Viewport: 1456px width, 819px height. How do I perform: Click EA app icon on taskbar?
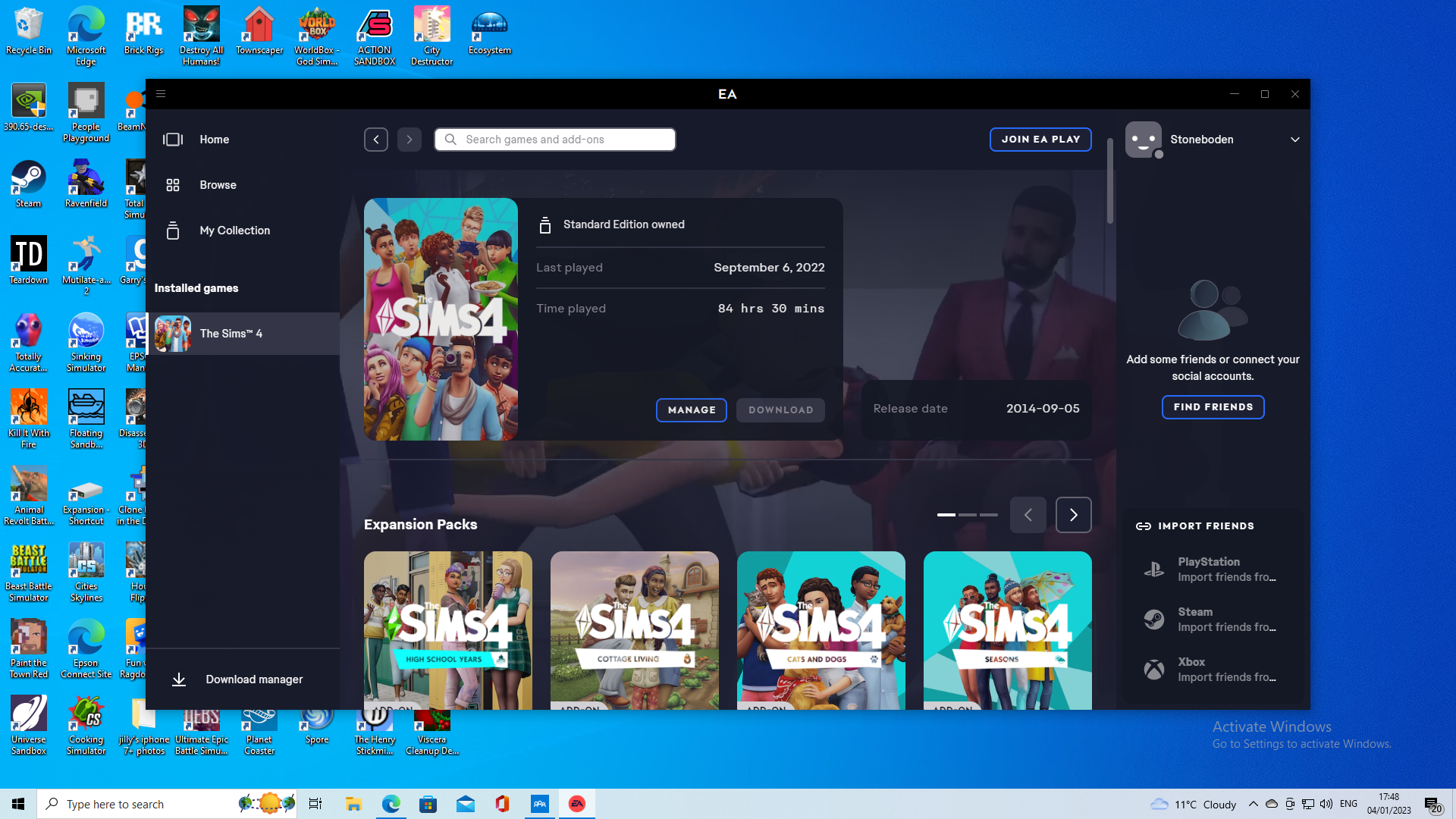coord(577,804)
